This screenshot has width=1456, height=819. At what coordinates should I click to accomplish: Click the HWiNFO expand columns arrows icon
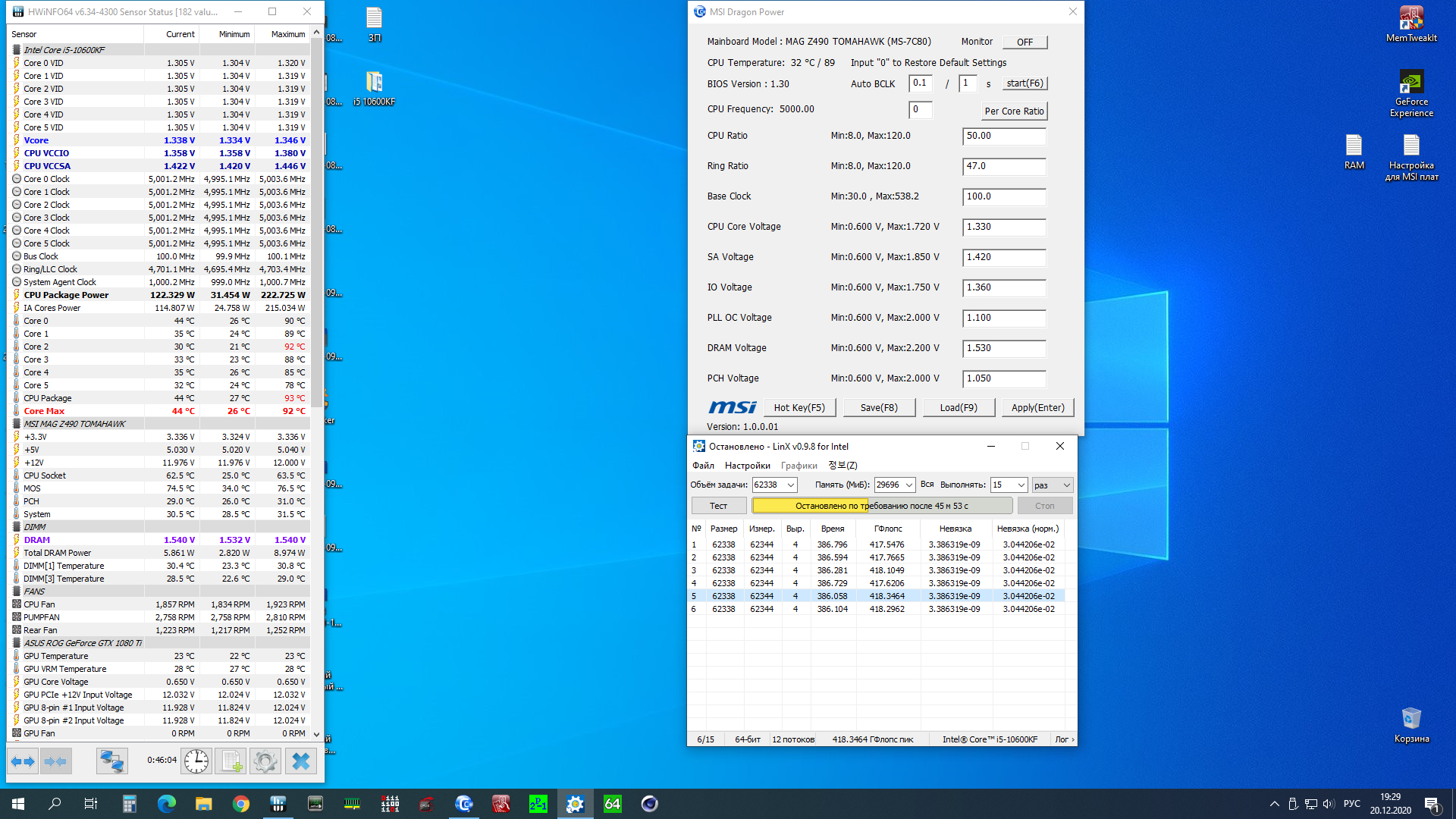point(23,761)
